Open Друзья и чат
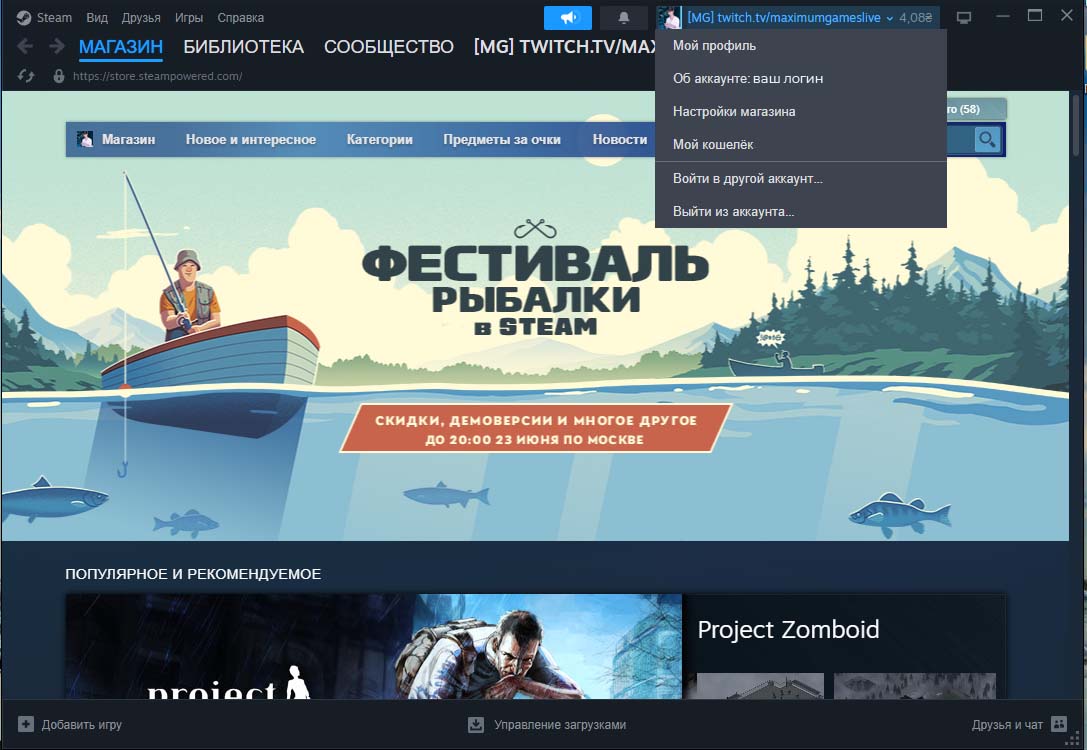Image resolution: width=1087 pixels, height=750 pixels. (1007, 724)
